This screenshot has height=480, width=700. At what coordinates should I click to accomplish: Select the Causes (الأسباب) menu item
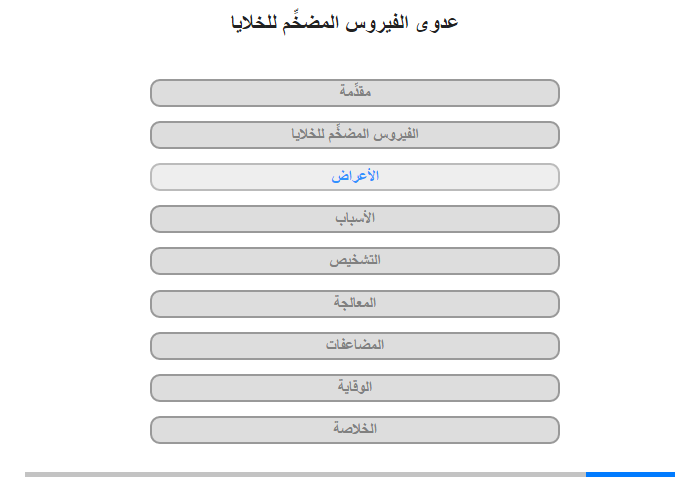(354, 219)
